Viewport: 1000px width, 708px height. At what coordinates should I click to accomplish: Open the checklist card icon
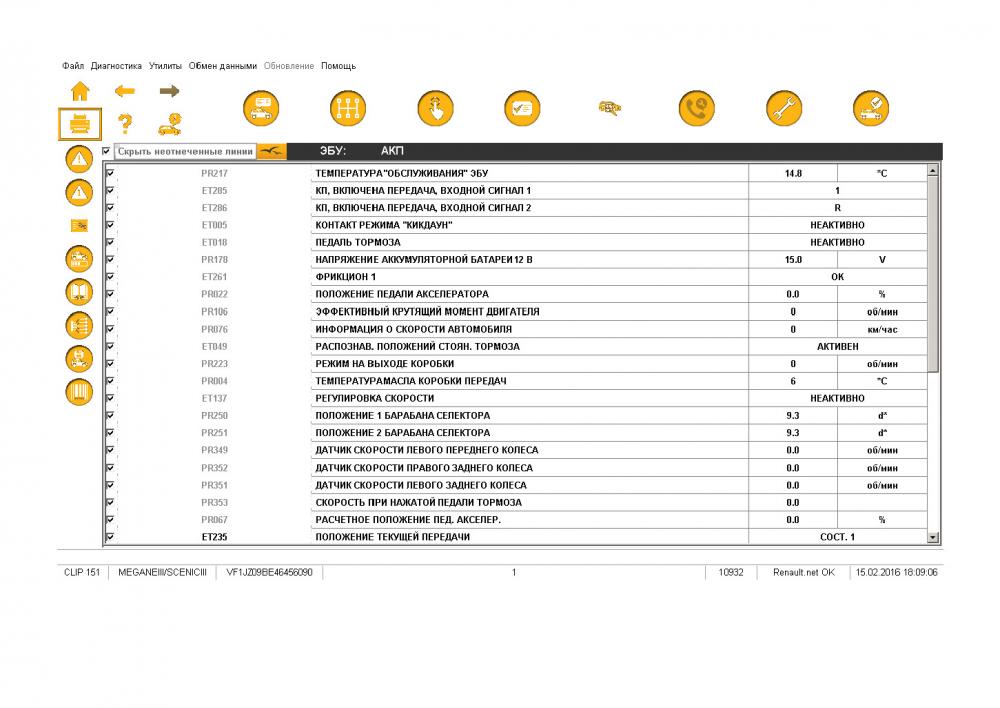pos(522,108)
